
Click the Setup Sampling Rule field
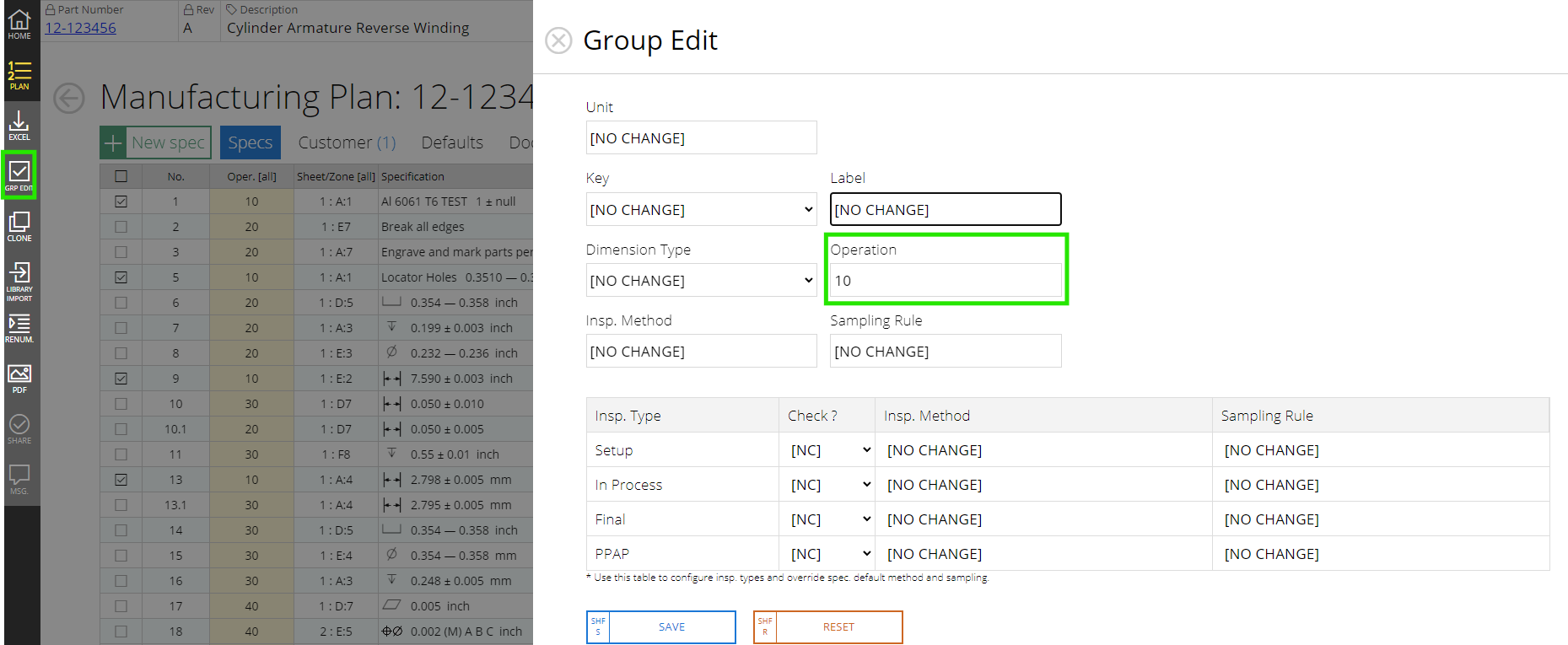point(1381,450)
